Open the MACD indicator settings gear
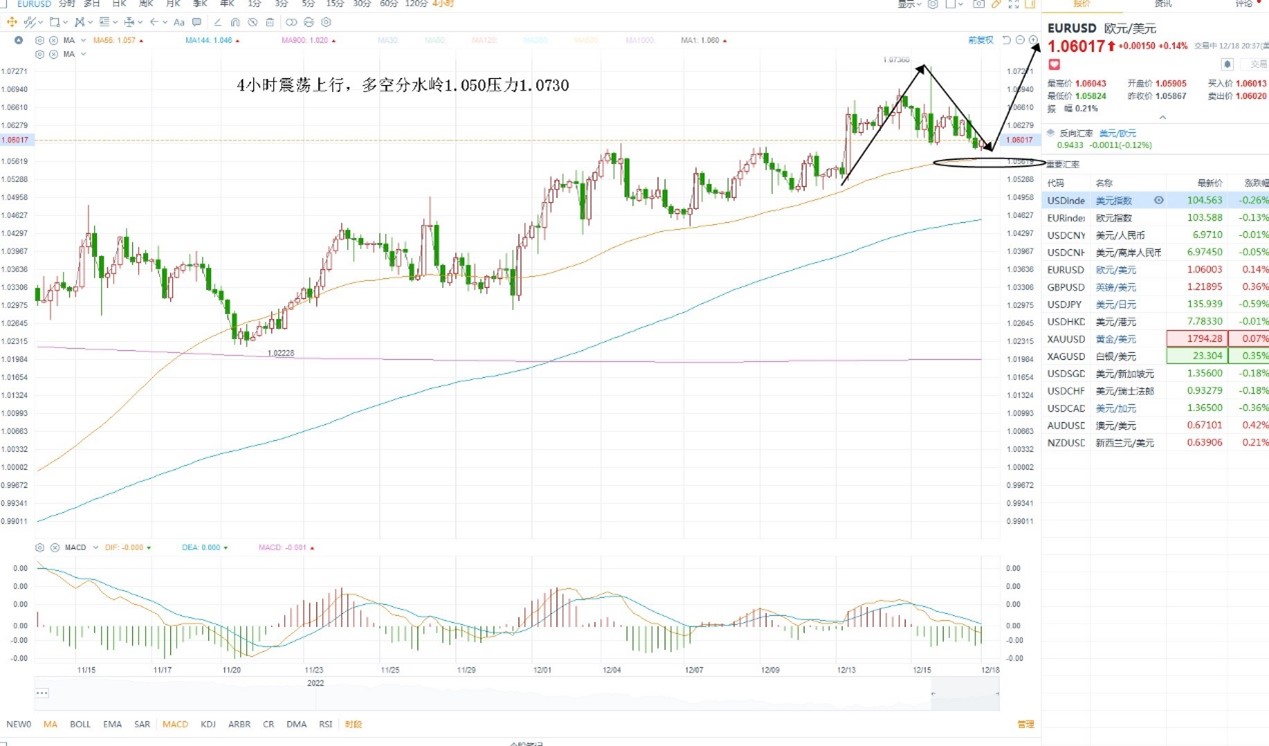1269x746 pixels. click(40, 547)
